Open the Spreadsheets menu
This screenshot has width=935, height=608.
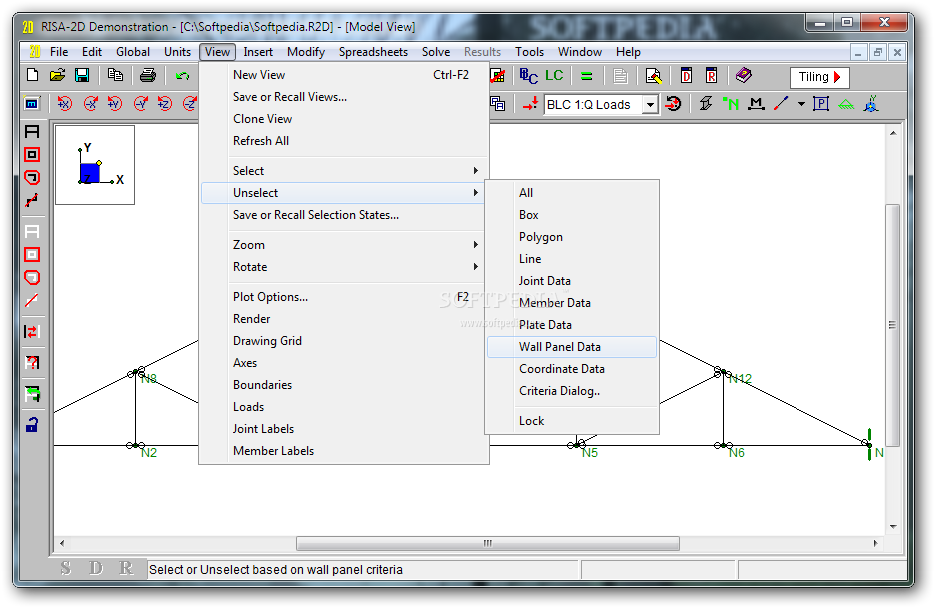click(373, 52)
